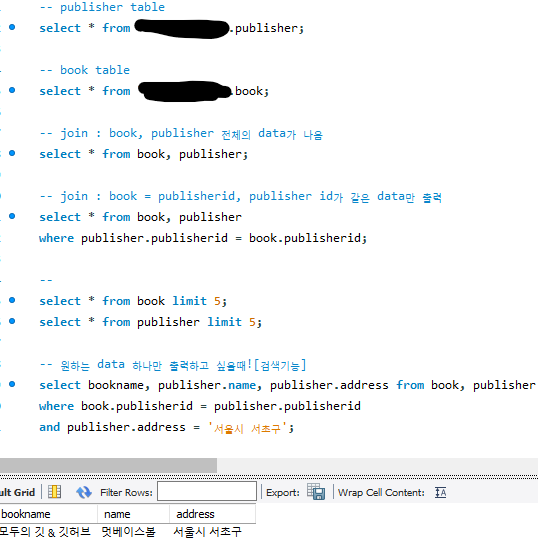This screenshot has width=538, height=544.
Task: Click the 'Filter Rows:' label
Action: click(126, 492)
